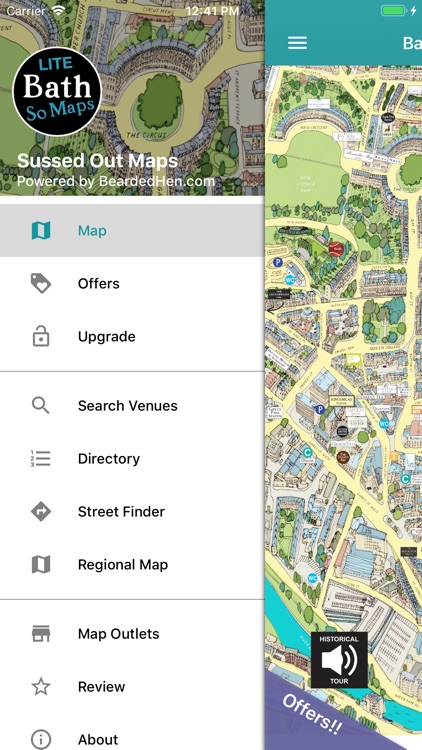This screenshot has height=750, width=422.
Task: Tap the hamburger menu icon
Action: coord(297,43)
